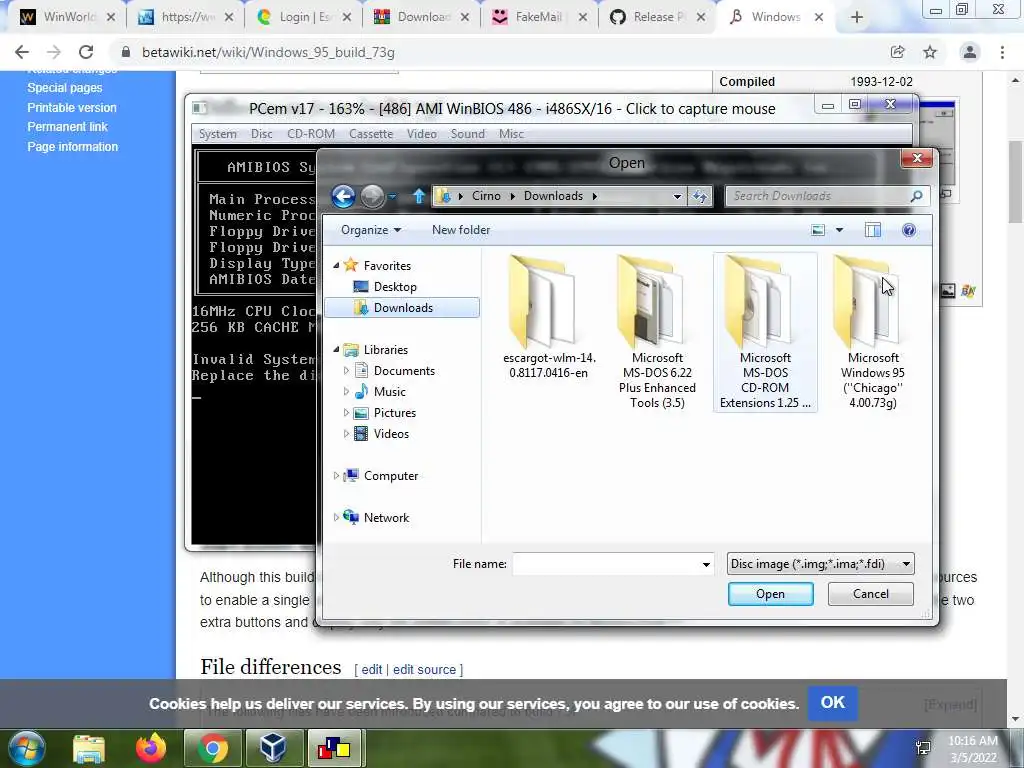Collapse the Favorites tree section

tap(336, 265)
